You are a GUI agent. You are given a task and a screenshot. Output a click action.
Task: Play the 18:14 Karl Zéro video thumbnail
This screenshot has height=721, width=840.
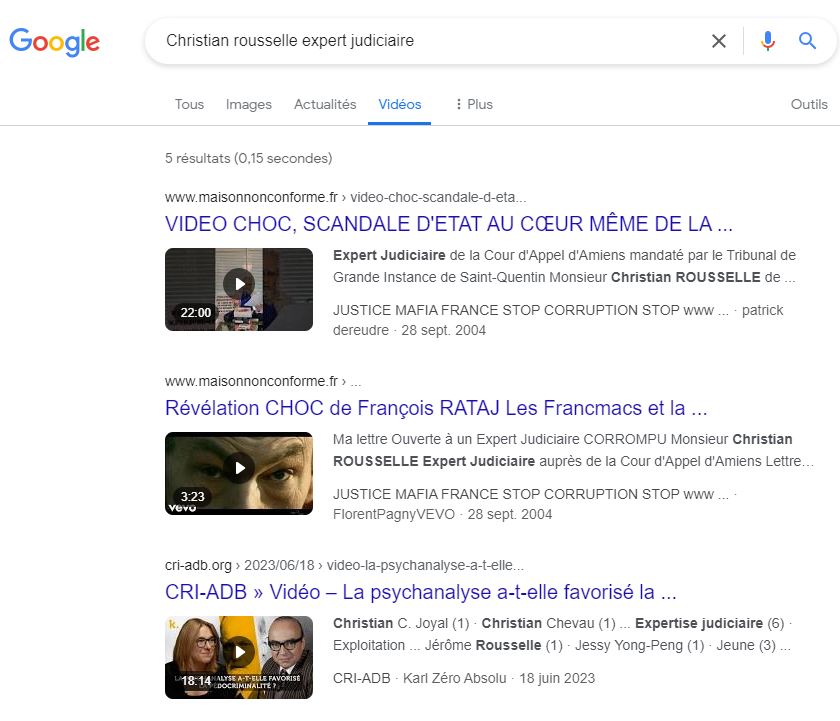pyautogui.click(x=239, y=657)
